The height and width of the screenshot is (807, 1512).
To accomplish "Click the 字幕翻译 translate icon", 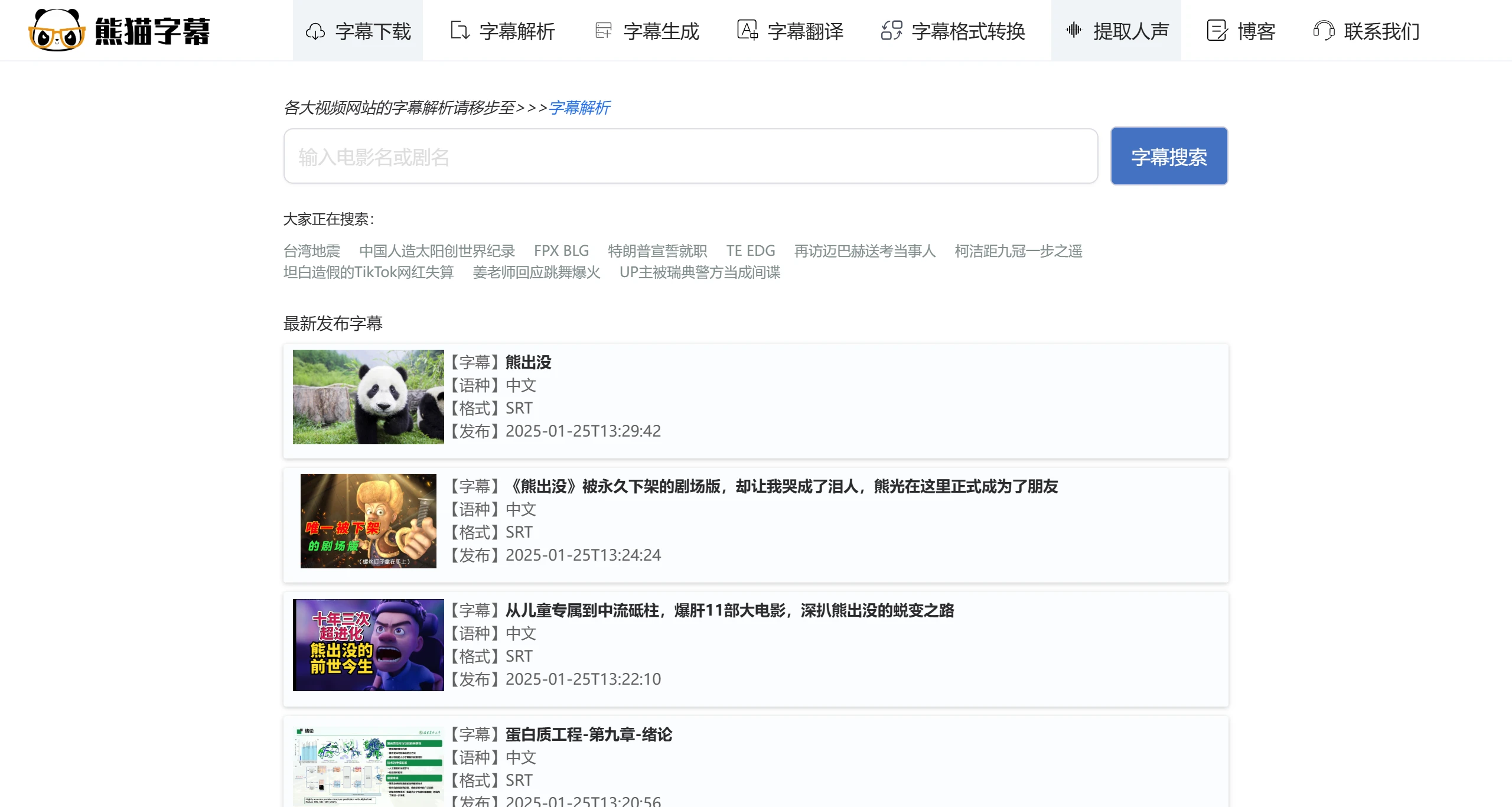I will click(x=748, y=31).
